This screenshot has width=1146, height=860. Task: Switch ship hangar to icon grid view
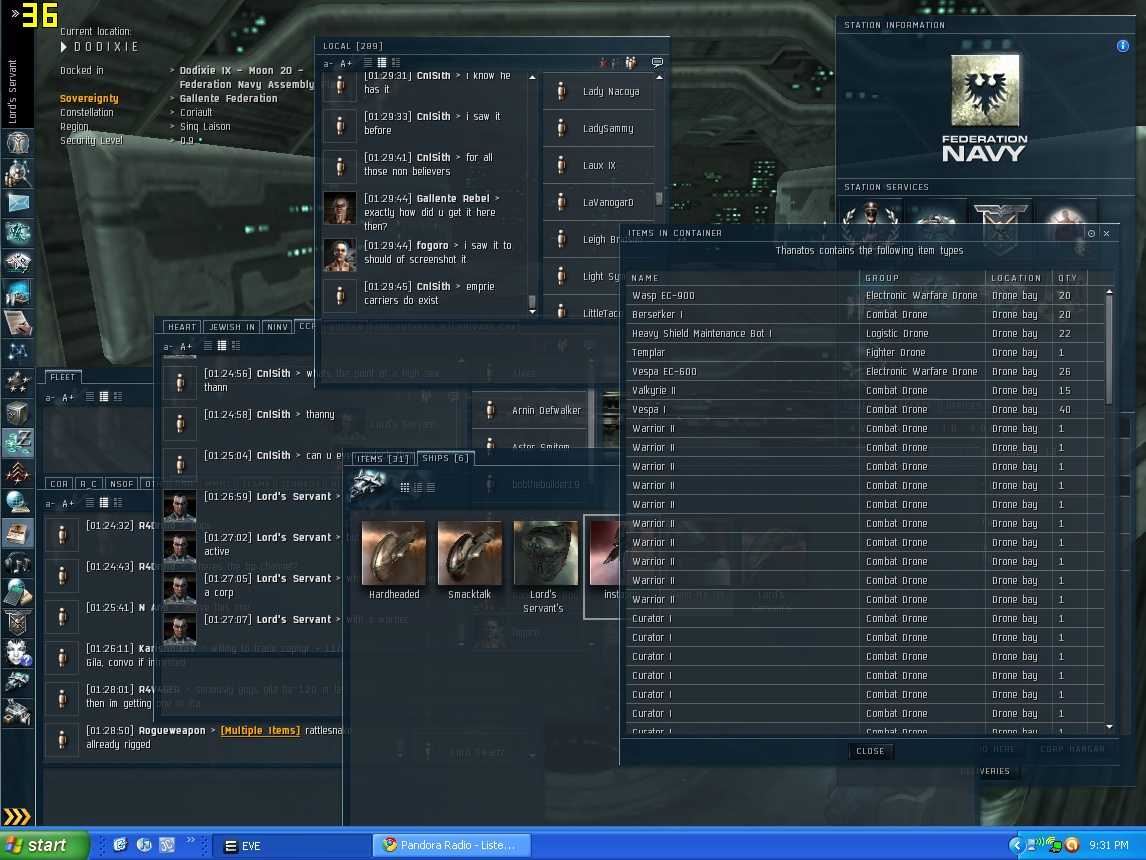point(404,487)
